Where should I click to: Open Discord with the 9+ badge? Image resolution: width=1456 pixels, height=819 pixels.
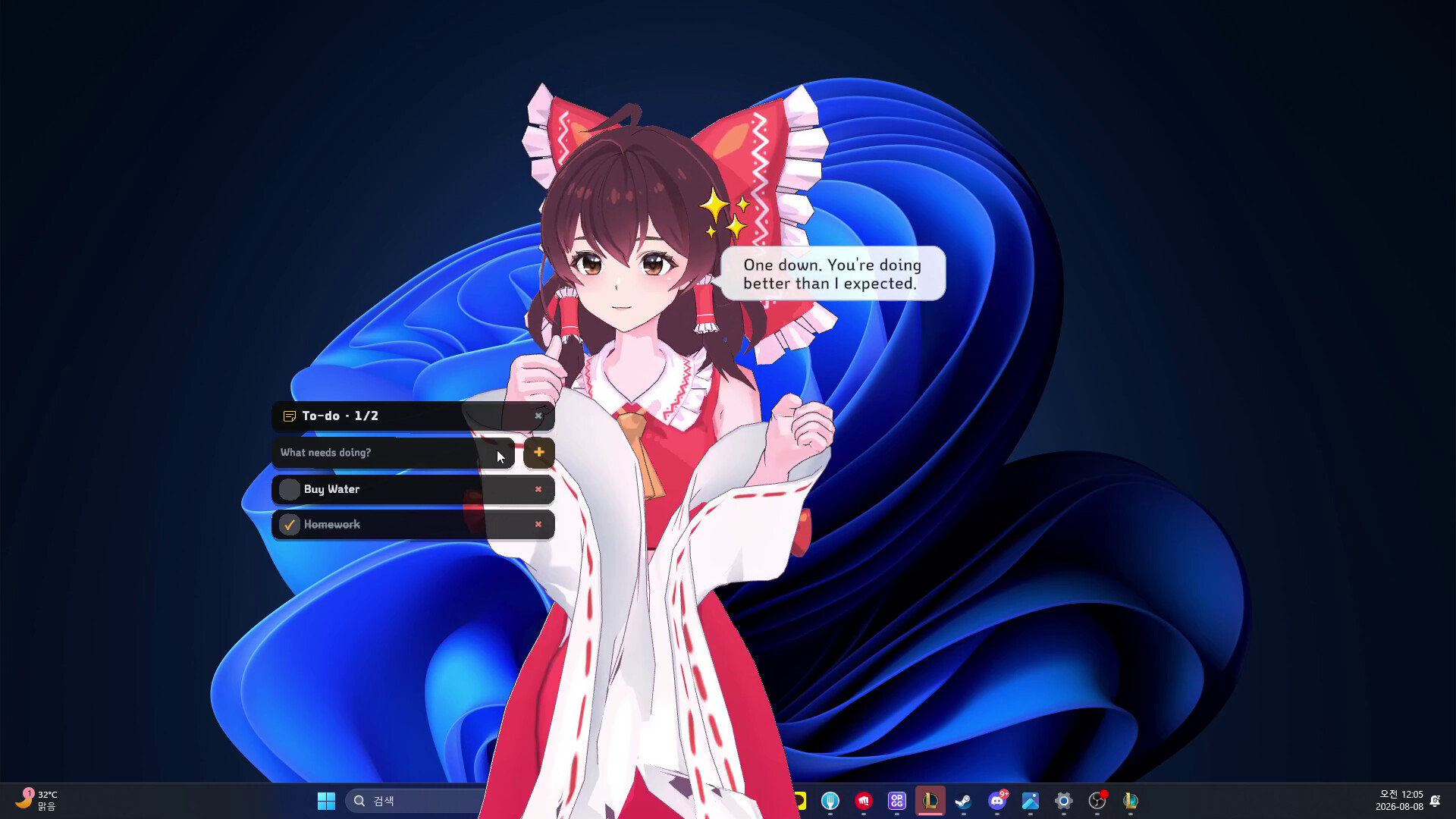coord(997,801)
